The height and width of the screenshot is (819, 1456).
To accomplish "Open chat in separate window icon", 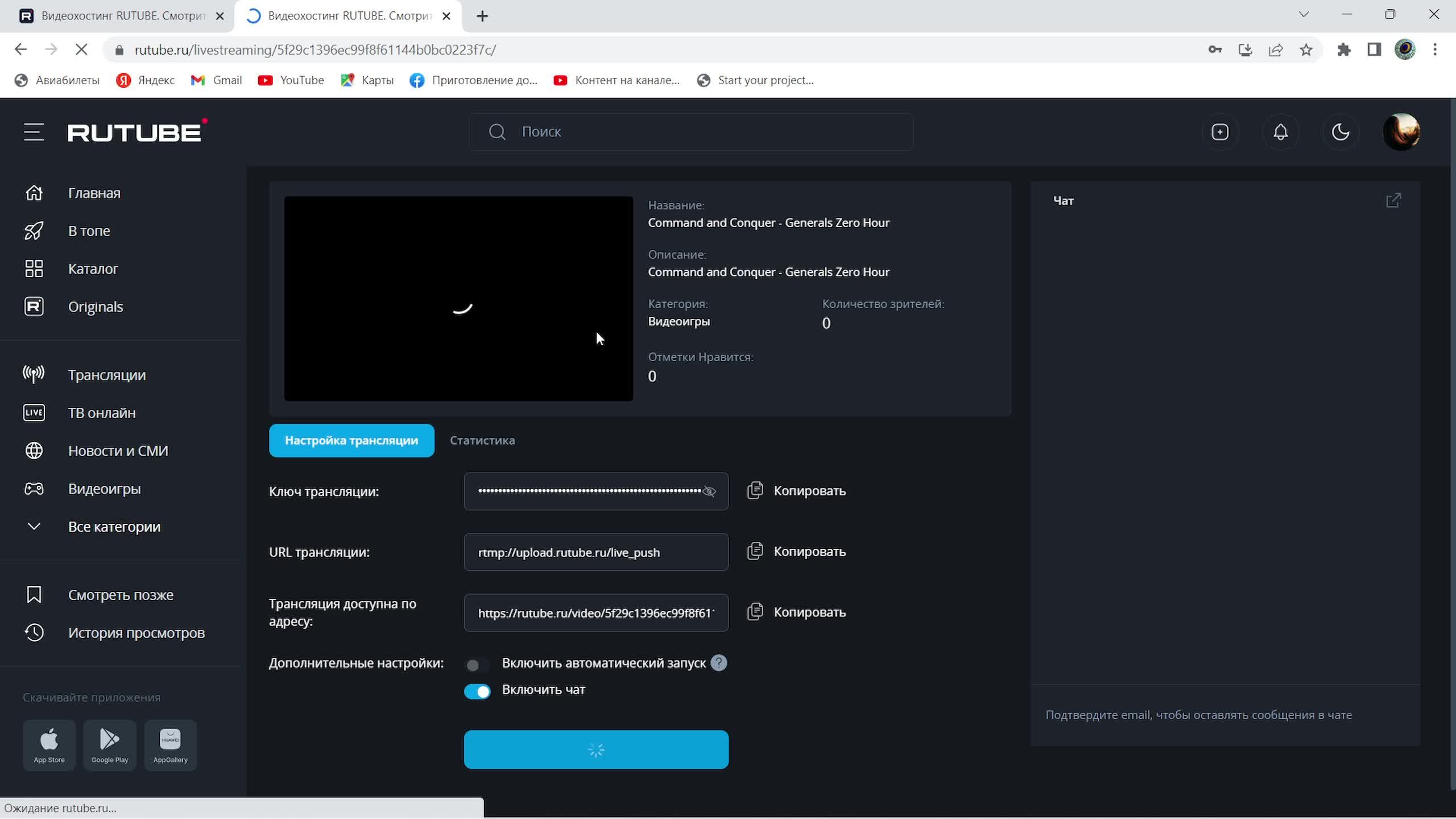I will (1393, 201).
